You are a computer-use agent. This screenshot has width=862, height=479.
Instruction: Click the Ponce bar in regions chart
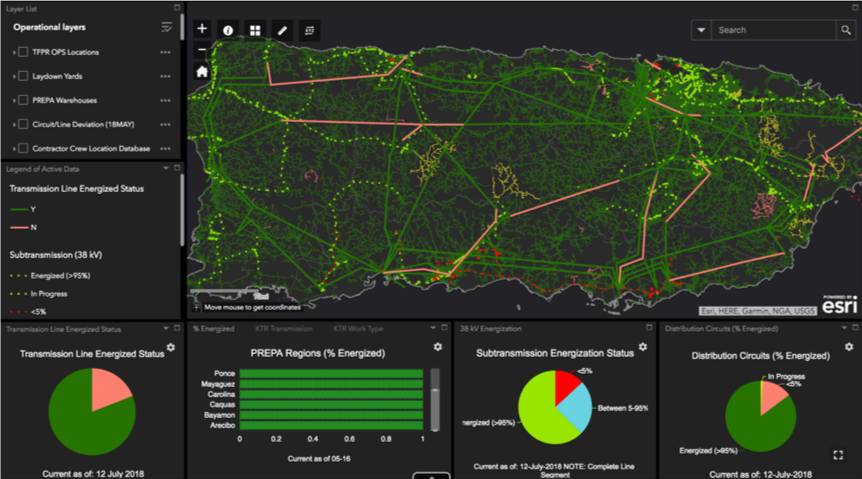pyautogui.click(x=331, y=374)
